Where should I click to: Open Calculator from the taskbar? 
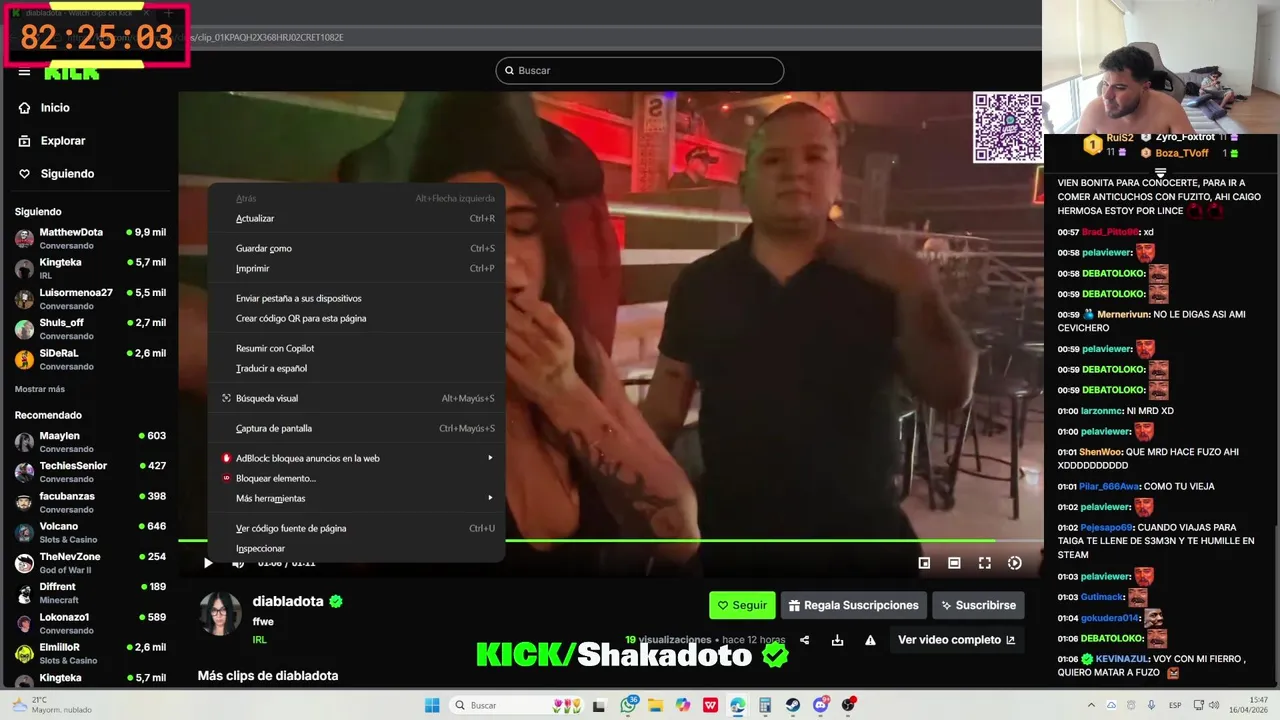click(765, 705)
